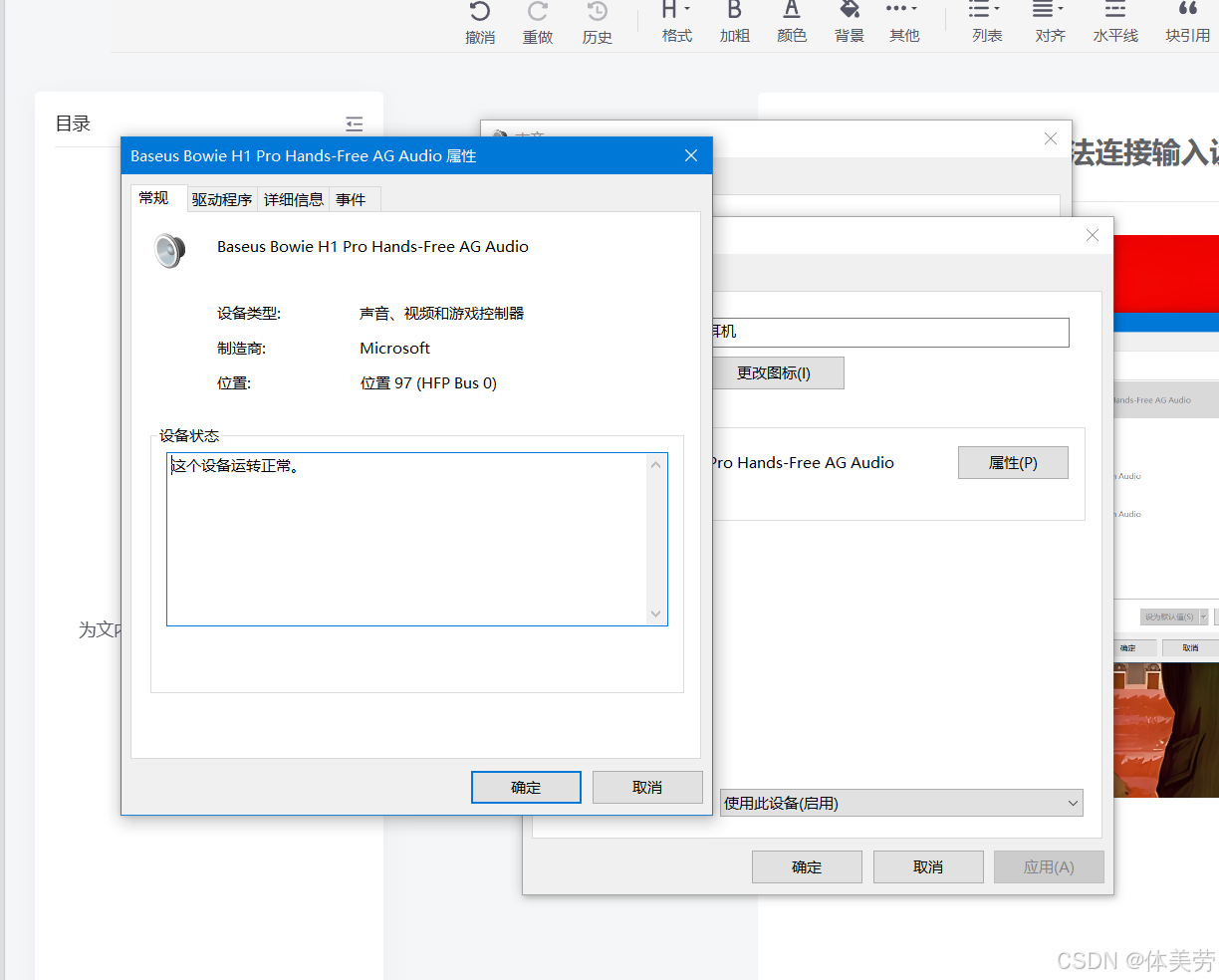Click the 属性(P) button
This screenshot has width=1219, height=980.
click(x=1013, y=462)
